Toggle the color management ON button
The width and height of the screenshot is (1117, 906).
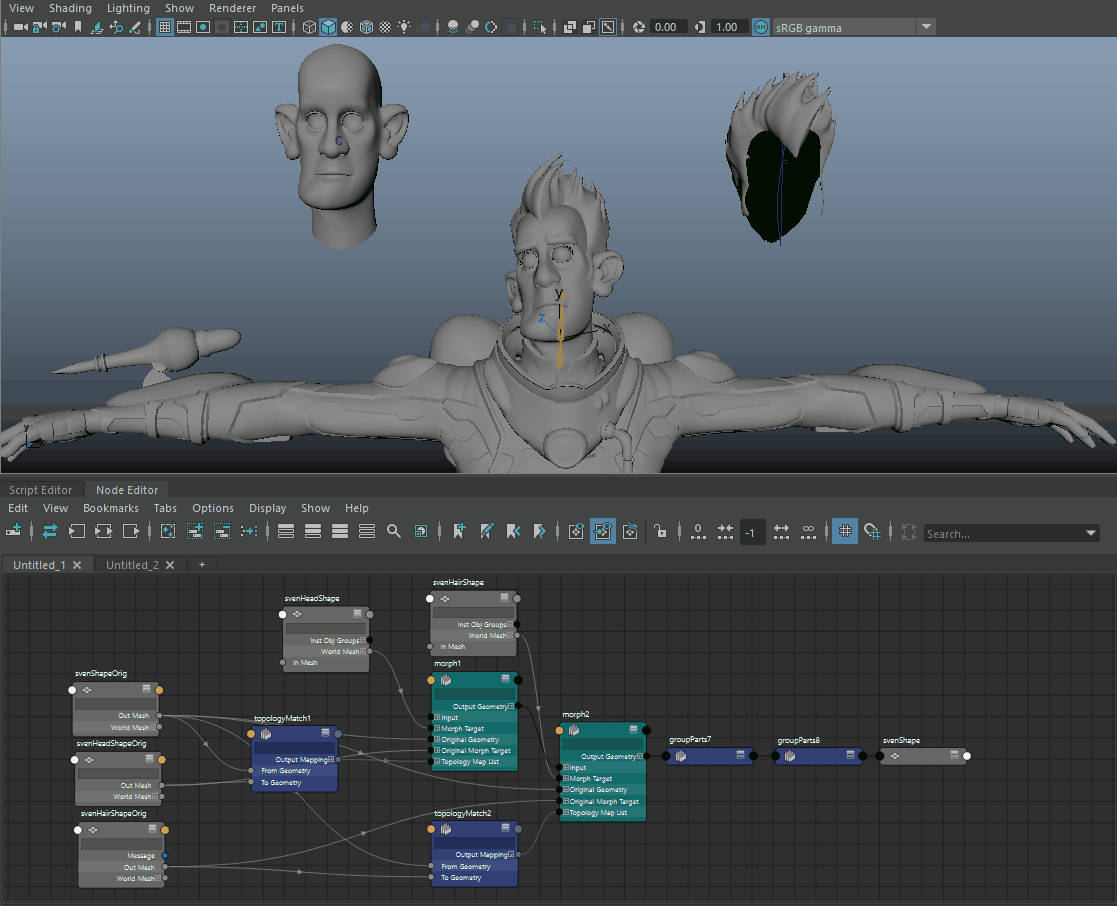(761, 27)
